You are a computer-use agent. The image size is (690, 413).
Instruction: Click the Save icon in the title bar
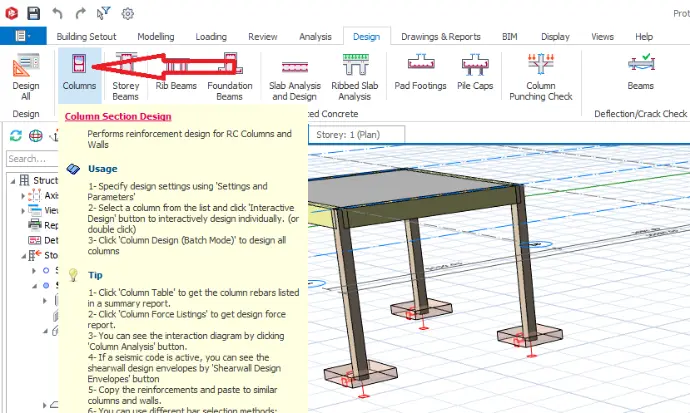point(33,13)
